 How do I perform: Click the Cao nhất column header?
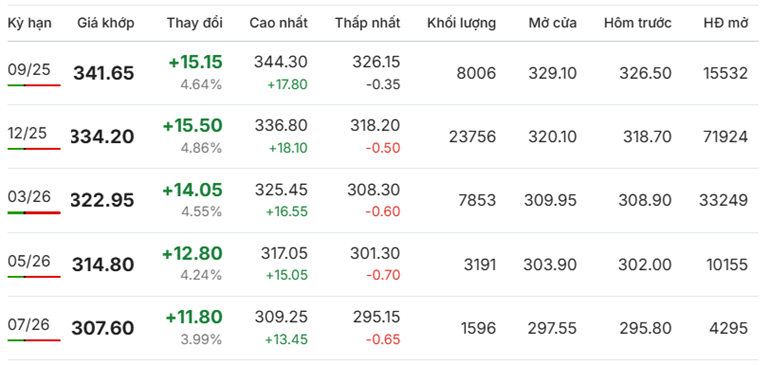(278, 23)
